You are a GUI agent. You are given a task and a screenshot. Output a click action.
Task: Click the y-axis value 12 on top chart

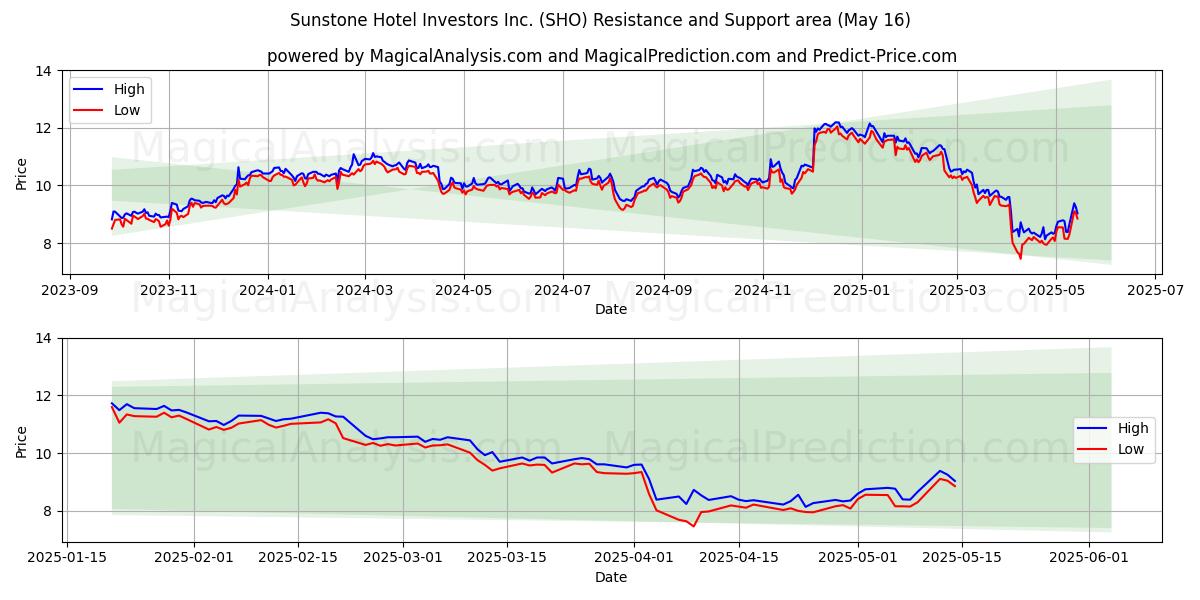click(43, 128)
